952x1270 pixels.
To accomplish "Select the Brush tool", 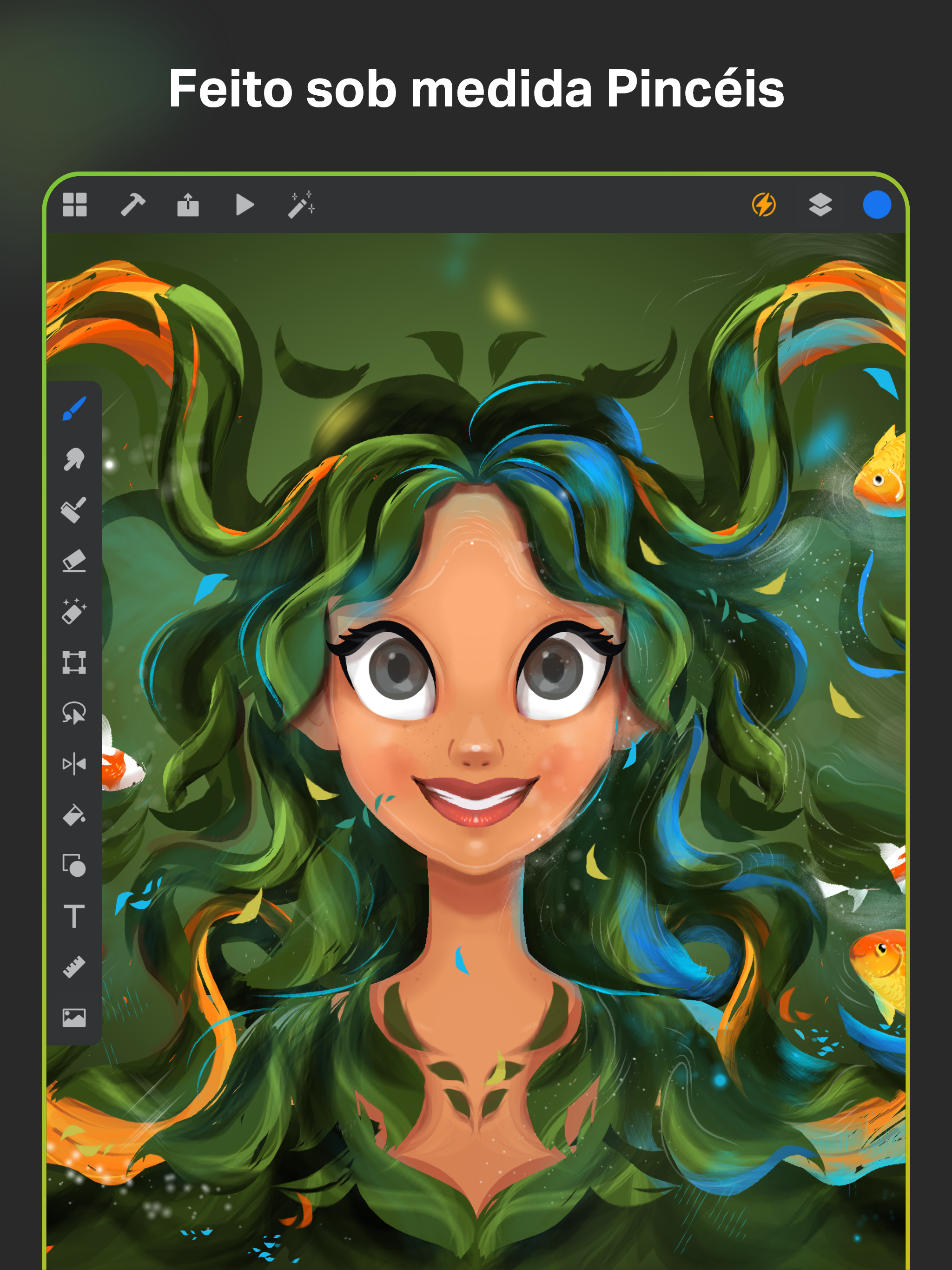I will (74, 408).
